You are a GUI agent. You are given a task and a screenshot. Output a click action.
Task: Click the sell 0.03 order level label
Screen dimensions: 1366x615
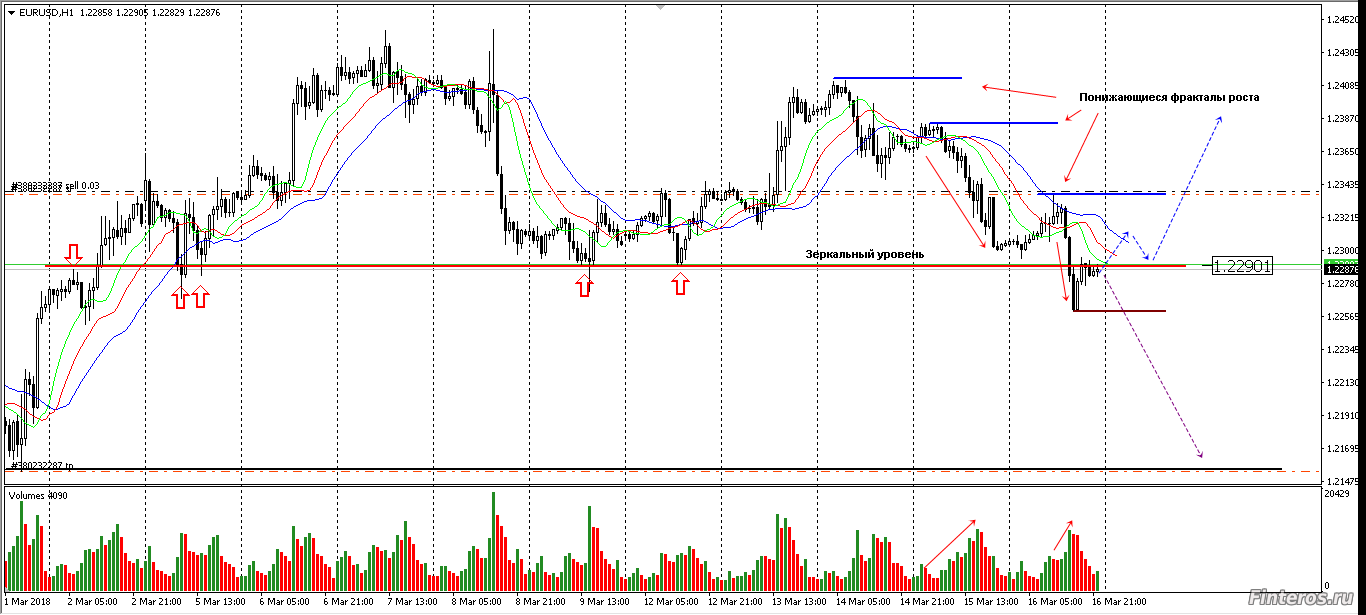55,186
